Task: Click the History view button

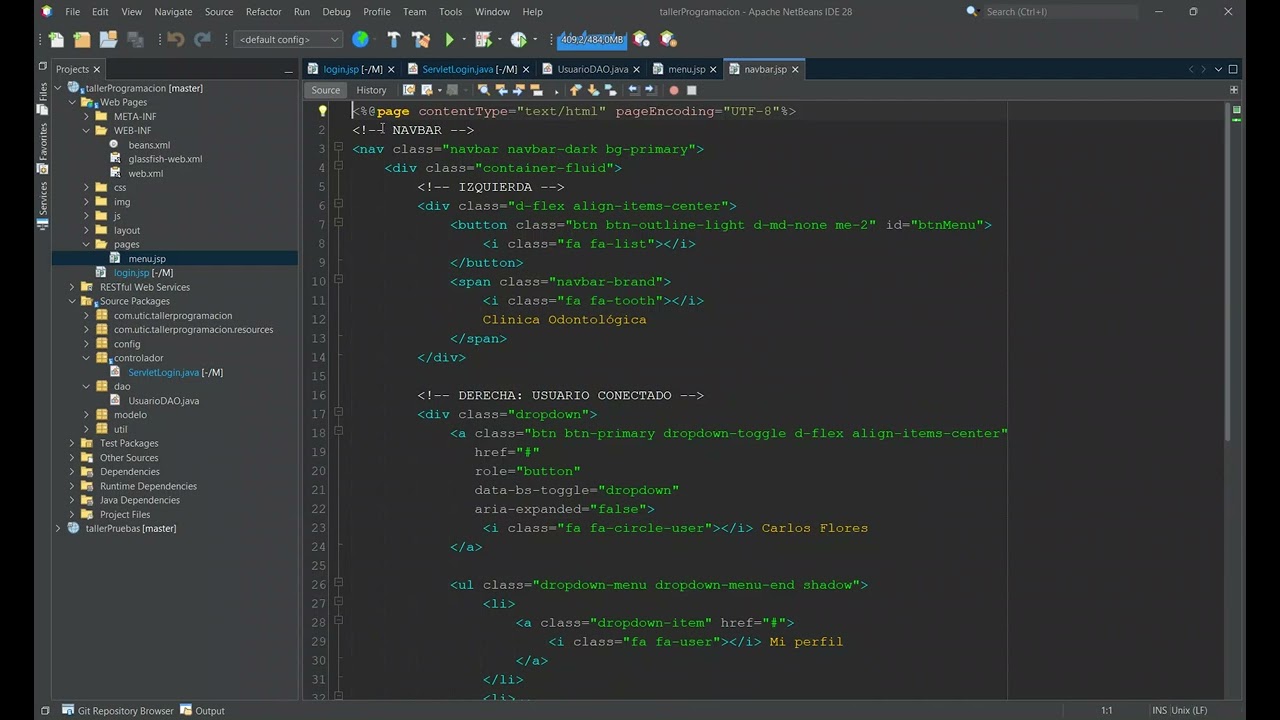Action: pyautogui.click(x=371, y=90)
